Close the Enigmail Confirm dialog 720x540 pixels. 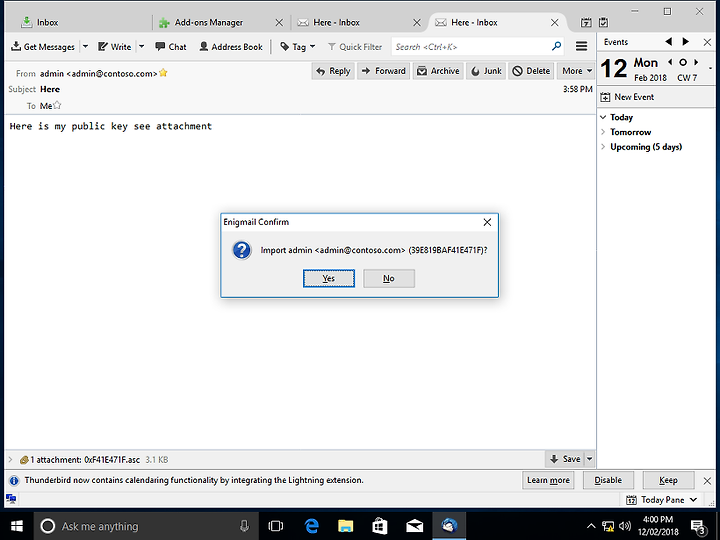487,222
